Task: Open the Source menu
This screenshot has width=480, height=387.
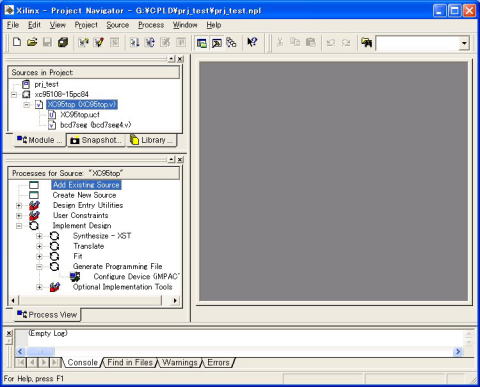Action: click(x=117, y=25)
